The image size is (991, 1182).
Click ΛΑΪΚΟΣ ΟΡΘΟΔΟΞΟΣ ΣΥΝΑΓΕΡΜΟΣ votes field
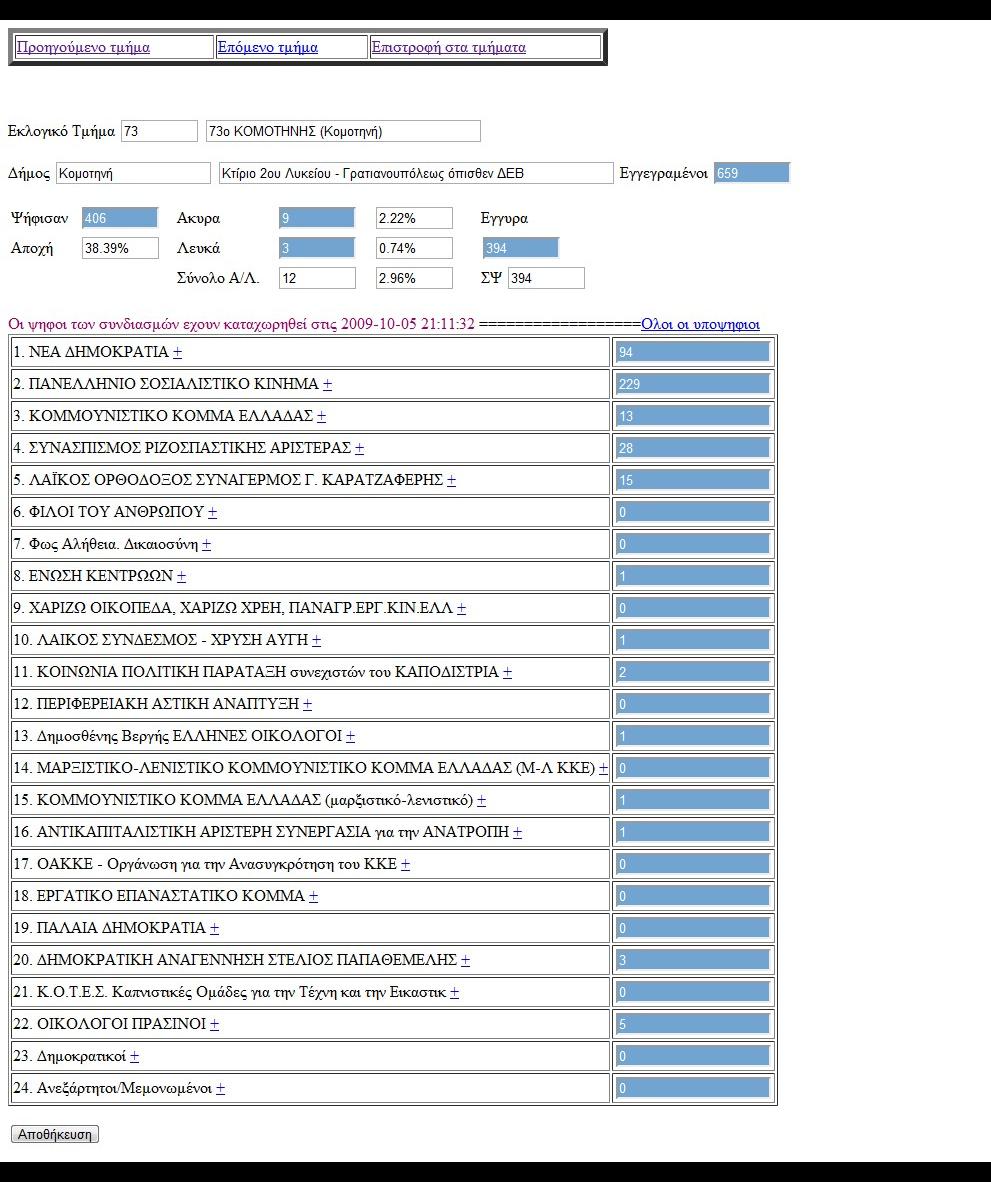[693, 480]
